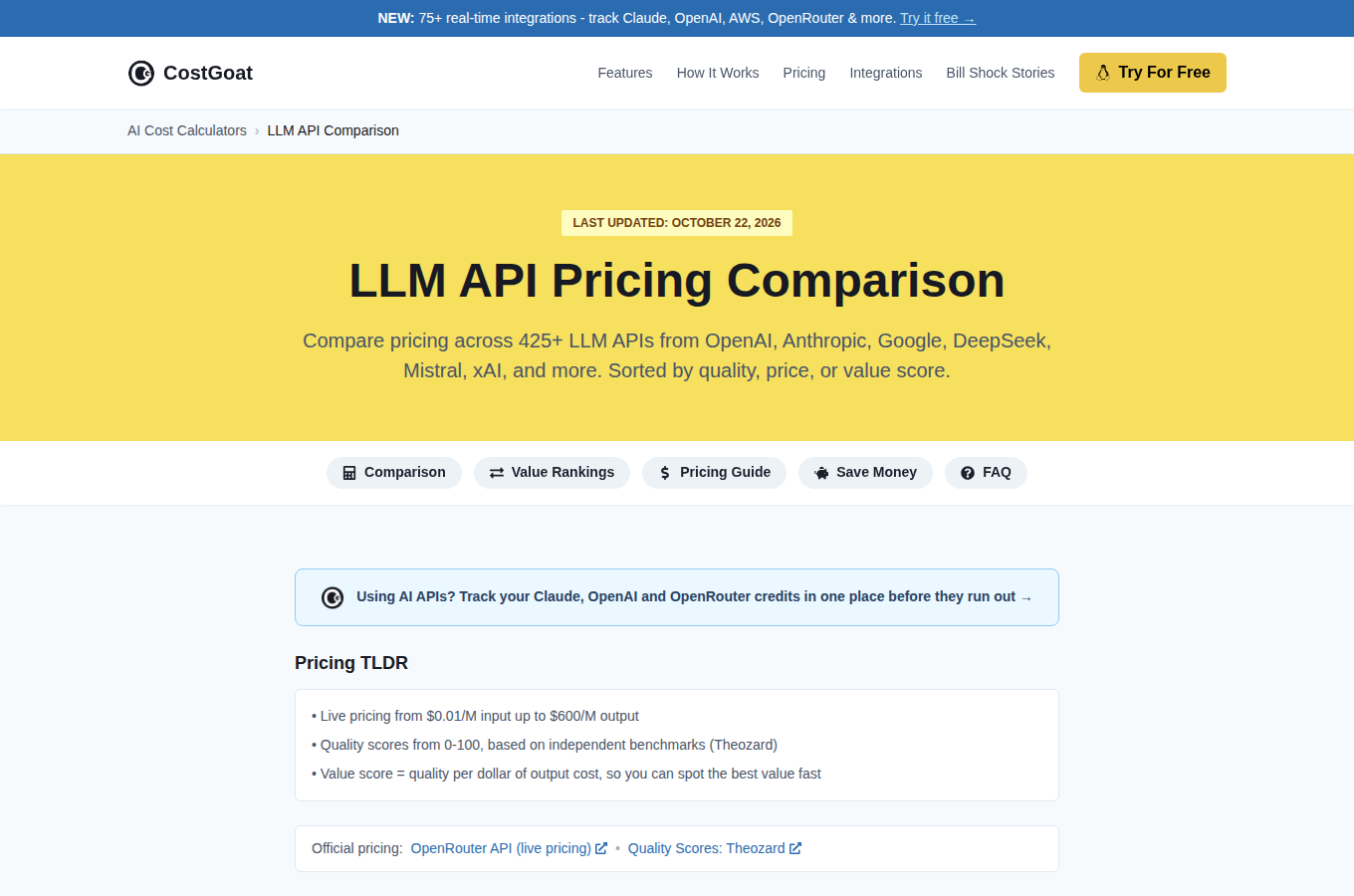This screenshot has width=1354, height=896.
Task: Click the 'Live pricing from $0.01/M' bullet
Action: click(x=476, y=716)
